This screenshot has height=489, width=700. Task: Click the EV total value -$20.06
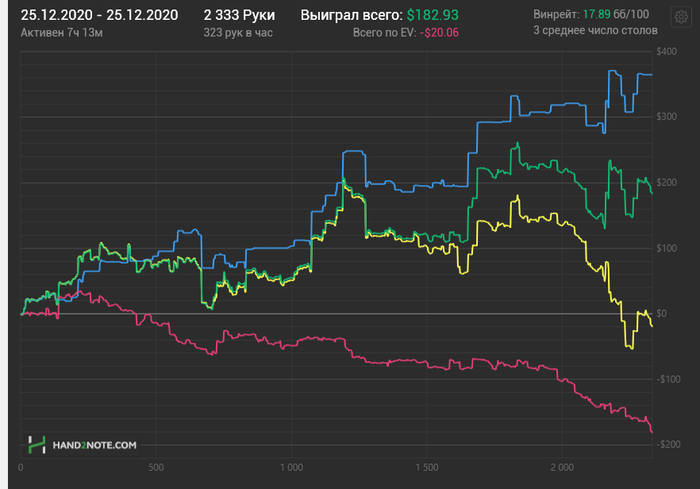point(439,33)
